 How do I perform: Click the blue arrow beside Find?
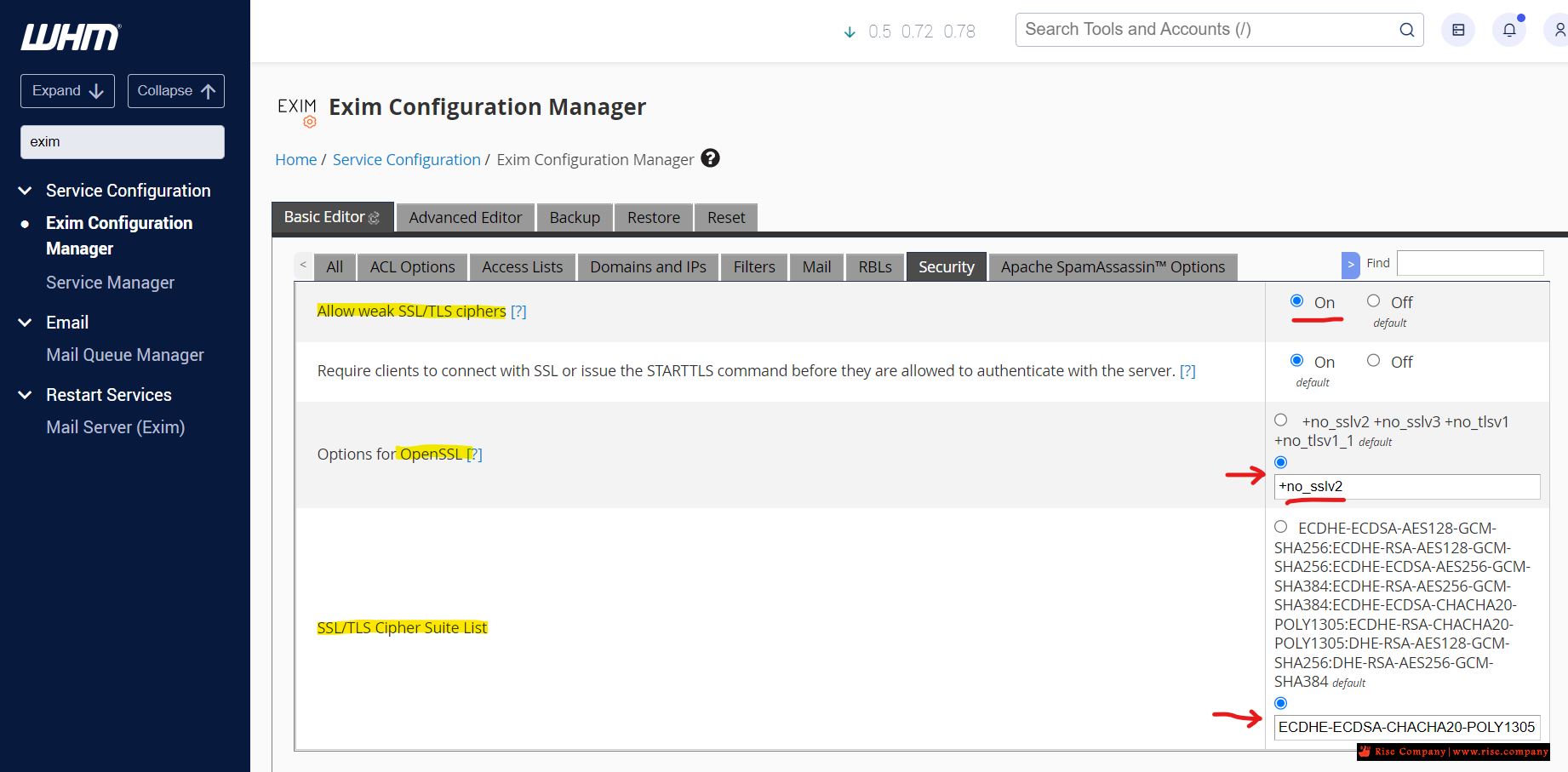coord(1350,265)
